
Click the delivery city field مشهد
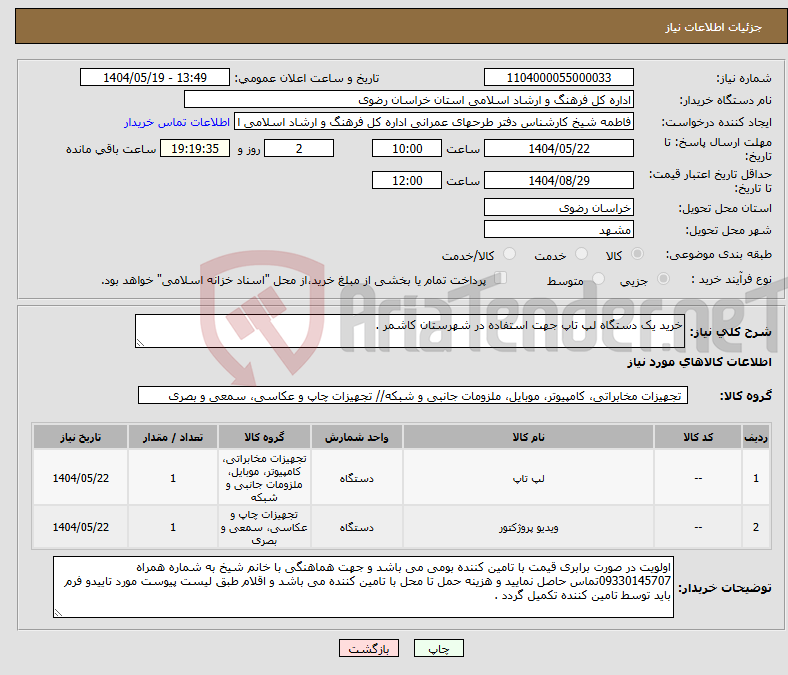[x=559, y=229]
